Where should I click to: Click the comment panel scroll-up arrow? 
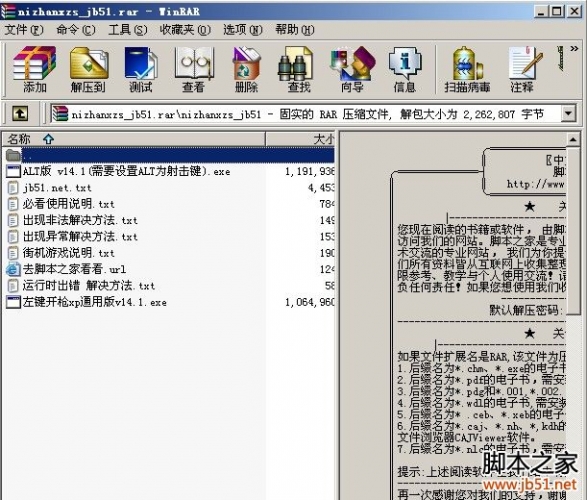573,140
